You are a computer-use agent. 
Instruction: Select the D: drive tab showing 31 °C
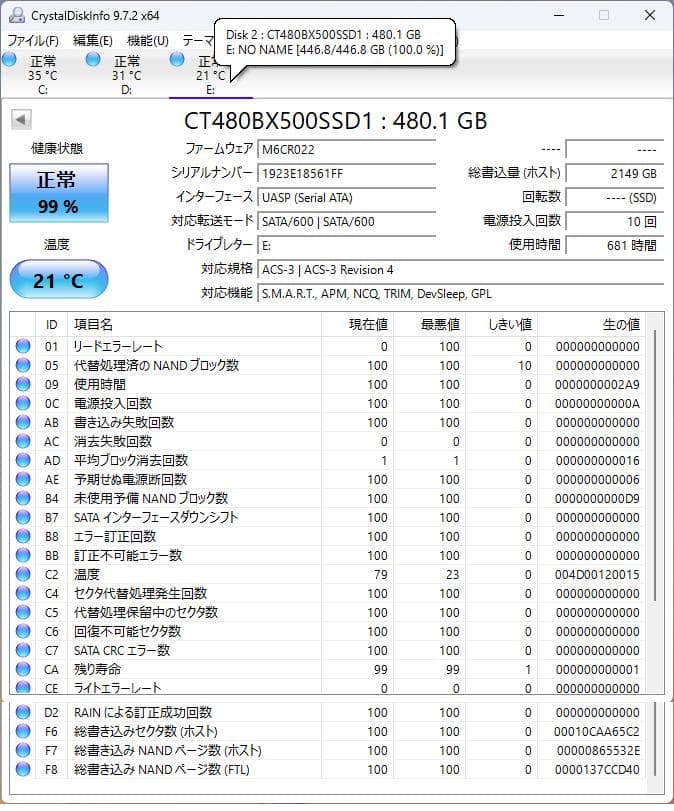coord(127,74)
